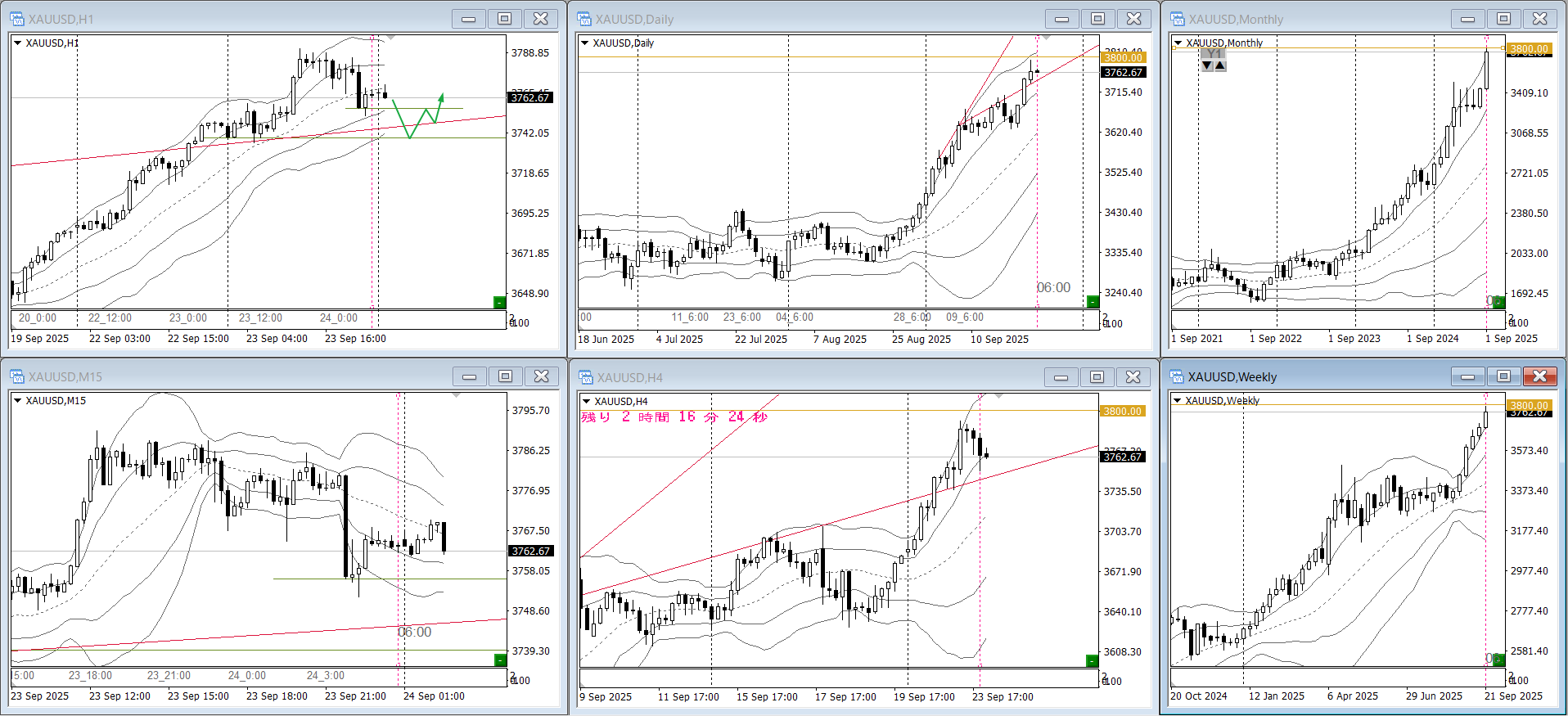Click the gray chart shift triangle on M15 chart
This screenshot has width=1568, height=716.
pos(457,395)
